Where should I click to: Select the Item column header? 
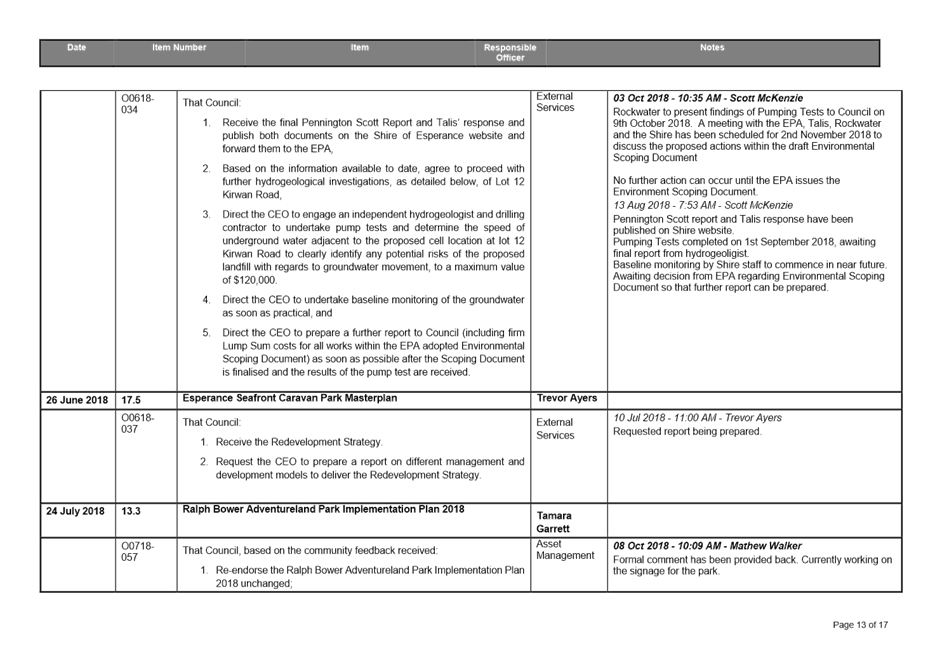coord(358,47)
